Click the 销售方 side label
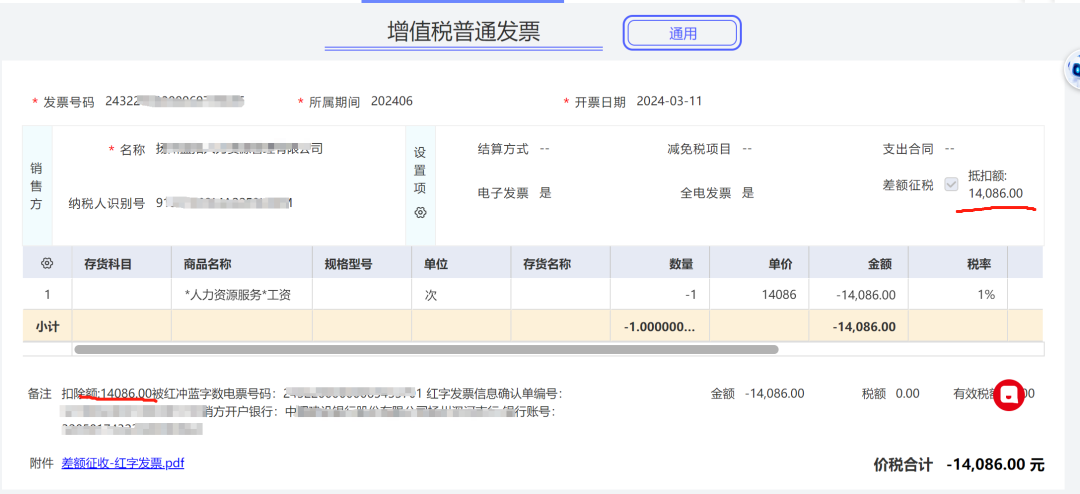Viewport: 1080px width, 494px height. (x=37, y=186)
